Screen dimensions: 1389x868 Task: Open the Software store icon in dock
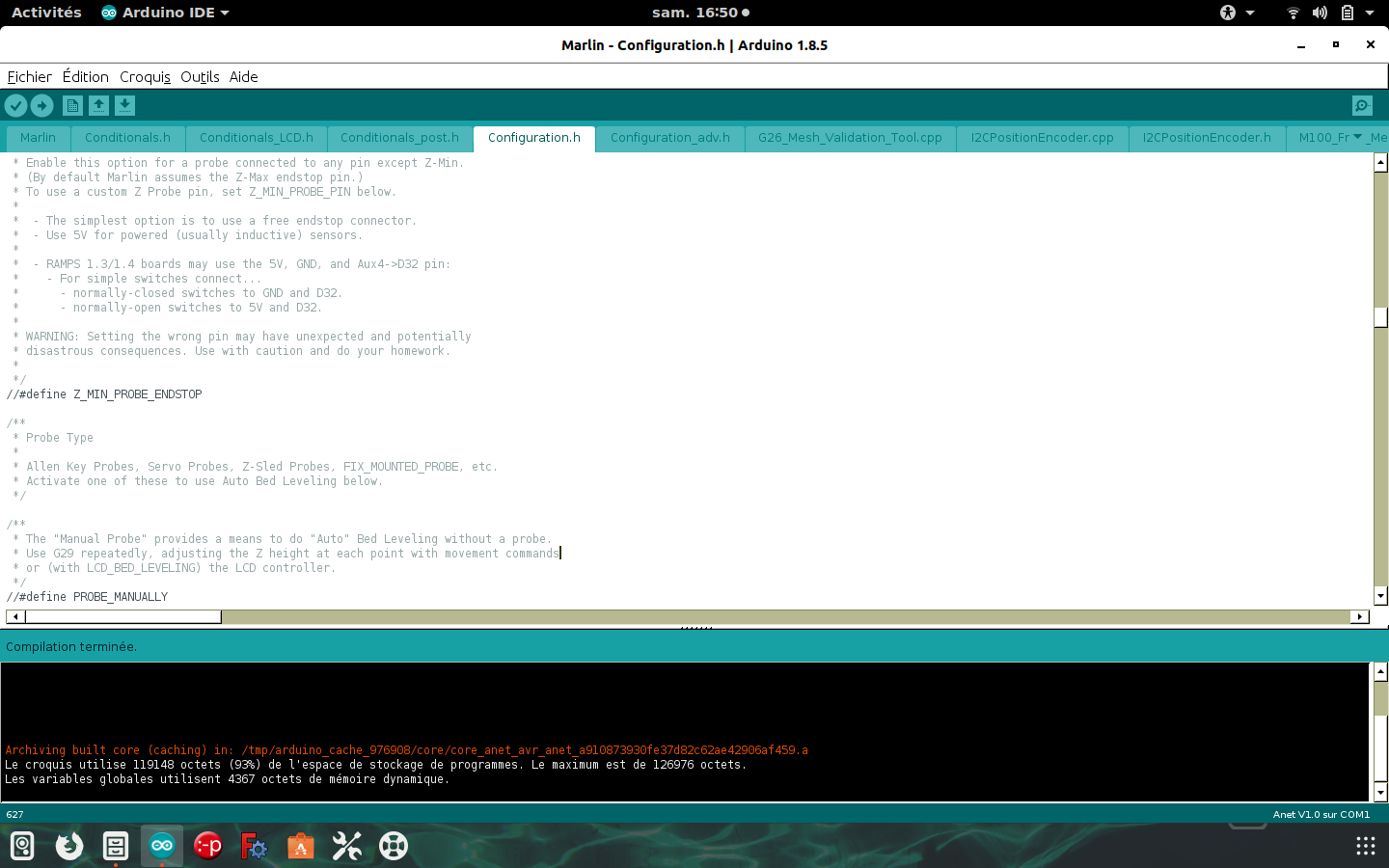[301, 847]
